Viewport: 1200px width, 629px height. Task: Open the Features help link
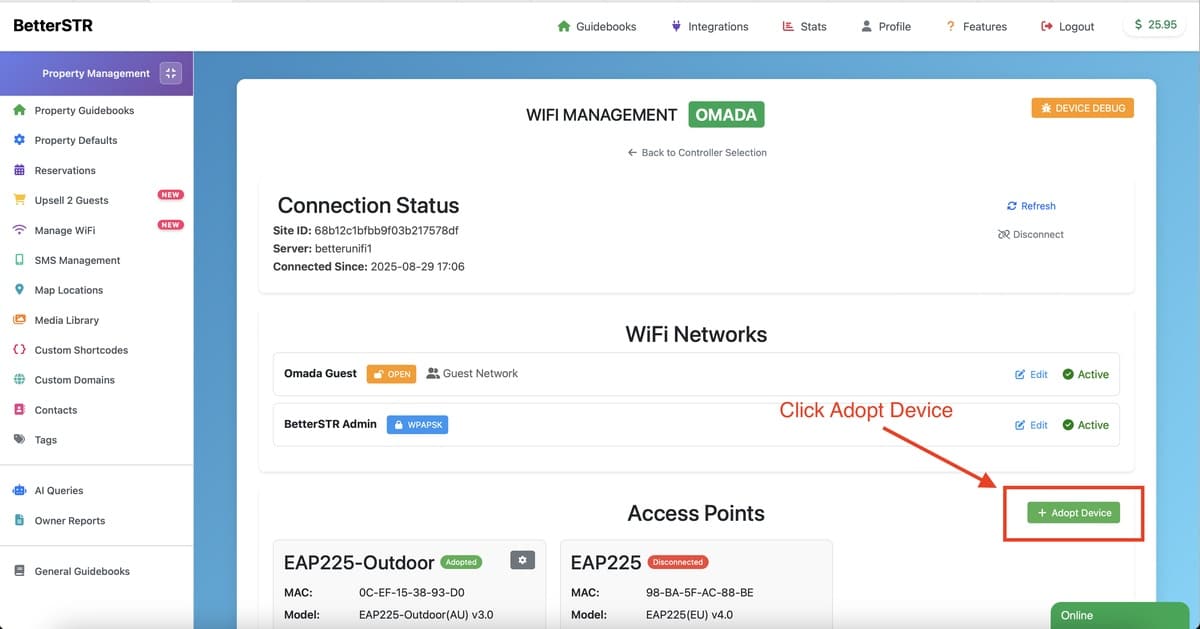[976, 26]
